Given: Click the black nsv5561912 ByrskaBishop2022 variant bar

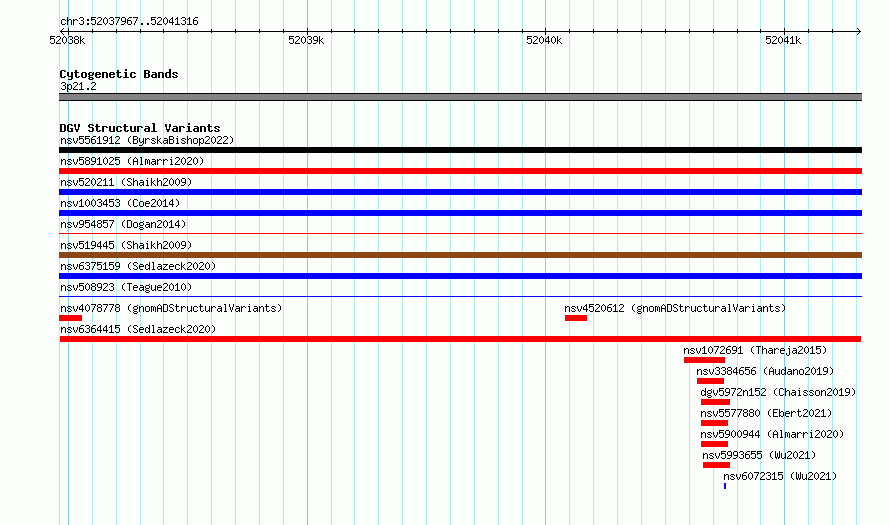Looking at the screenshot, I should point(460,150).
